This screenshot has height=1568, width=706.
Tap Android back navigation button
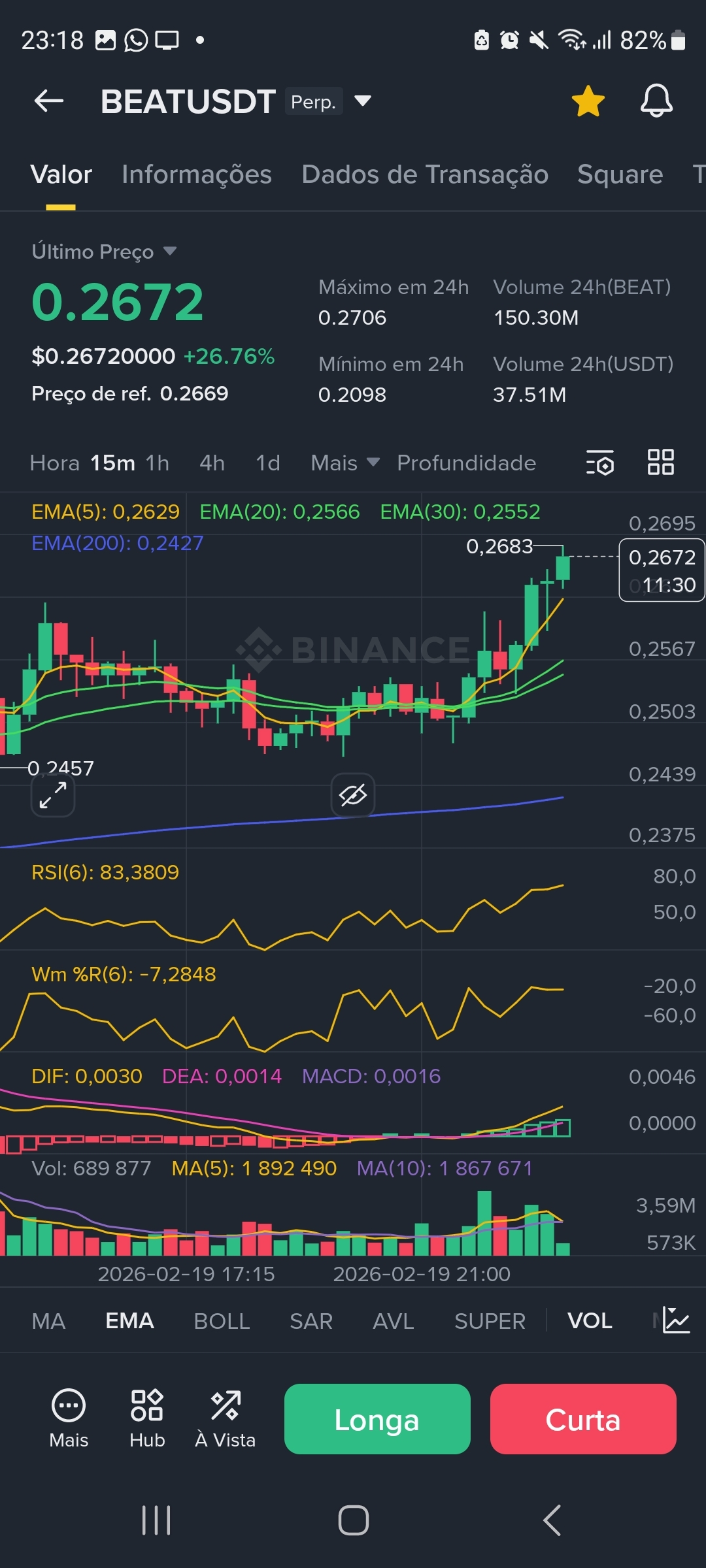pyautogui.click(x=552, y=1520)
